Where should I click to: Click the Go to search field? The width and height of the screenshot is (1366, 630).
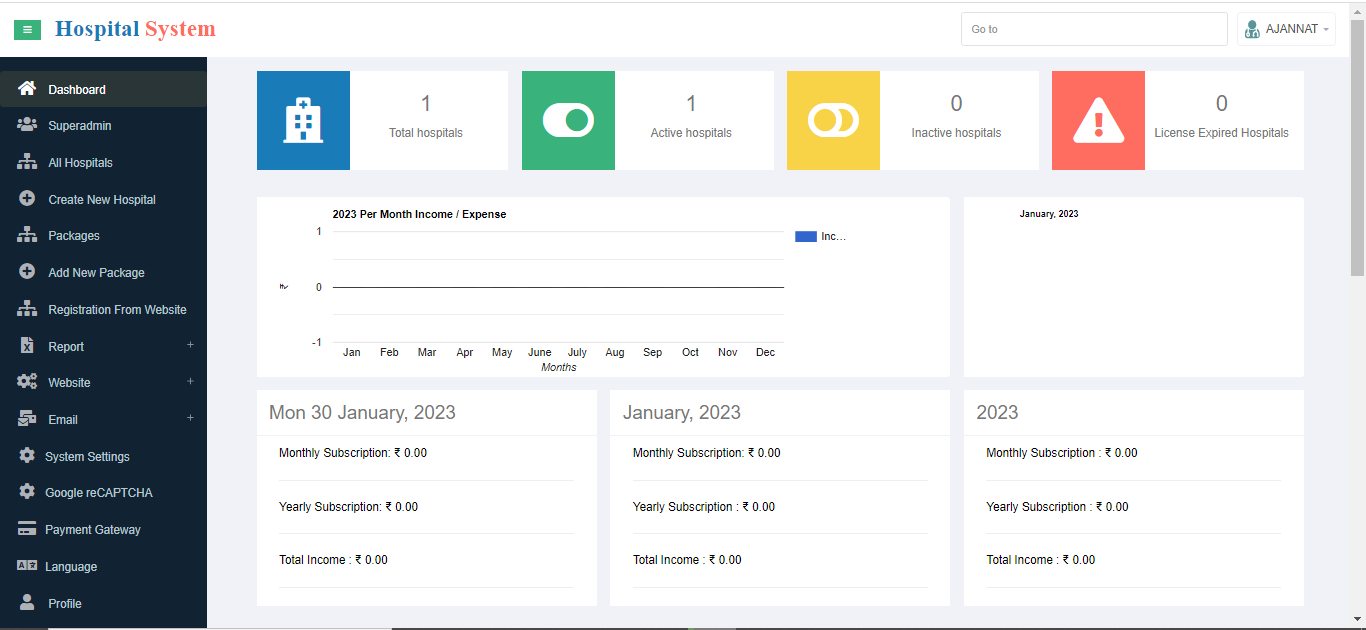tap(1093, 29)
